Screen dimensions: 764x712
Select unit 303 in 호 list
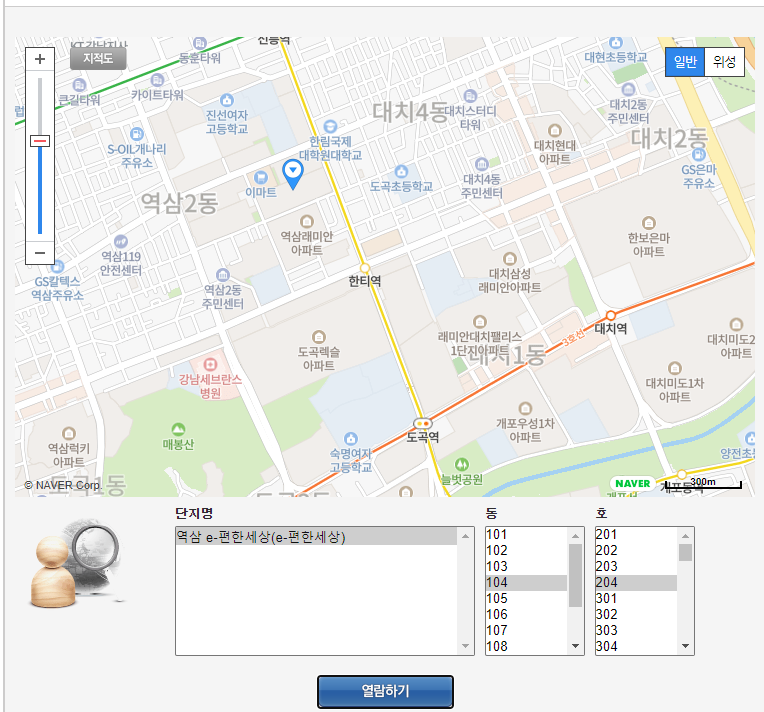tap(636, 631)
